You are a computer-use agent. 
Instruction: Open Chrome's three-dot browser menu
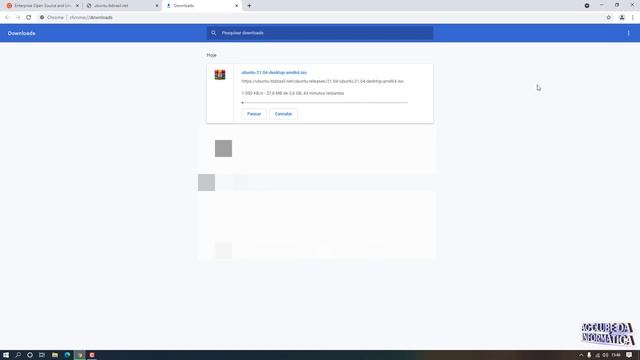coord(633,18)
